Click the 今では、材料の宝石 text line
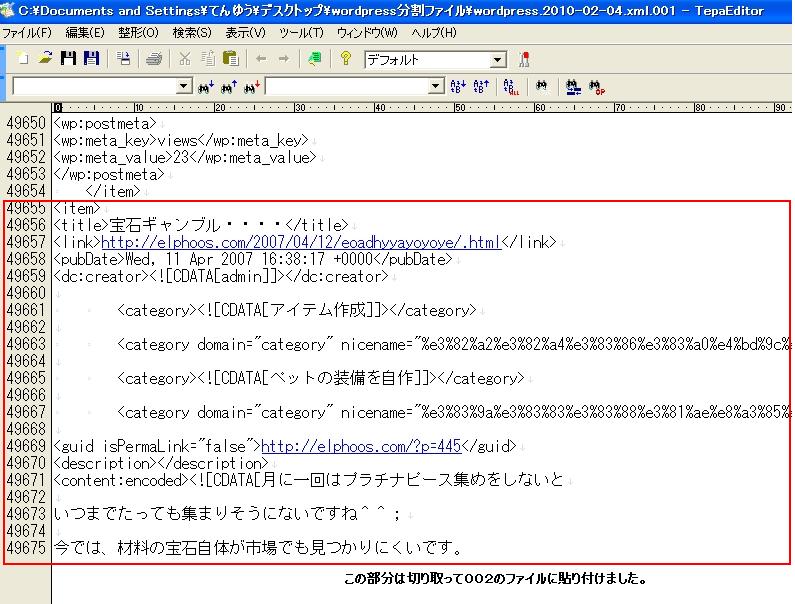This screenshot has height=604, width=795. (258, 548)
